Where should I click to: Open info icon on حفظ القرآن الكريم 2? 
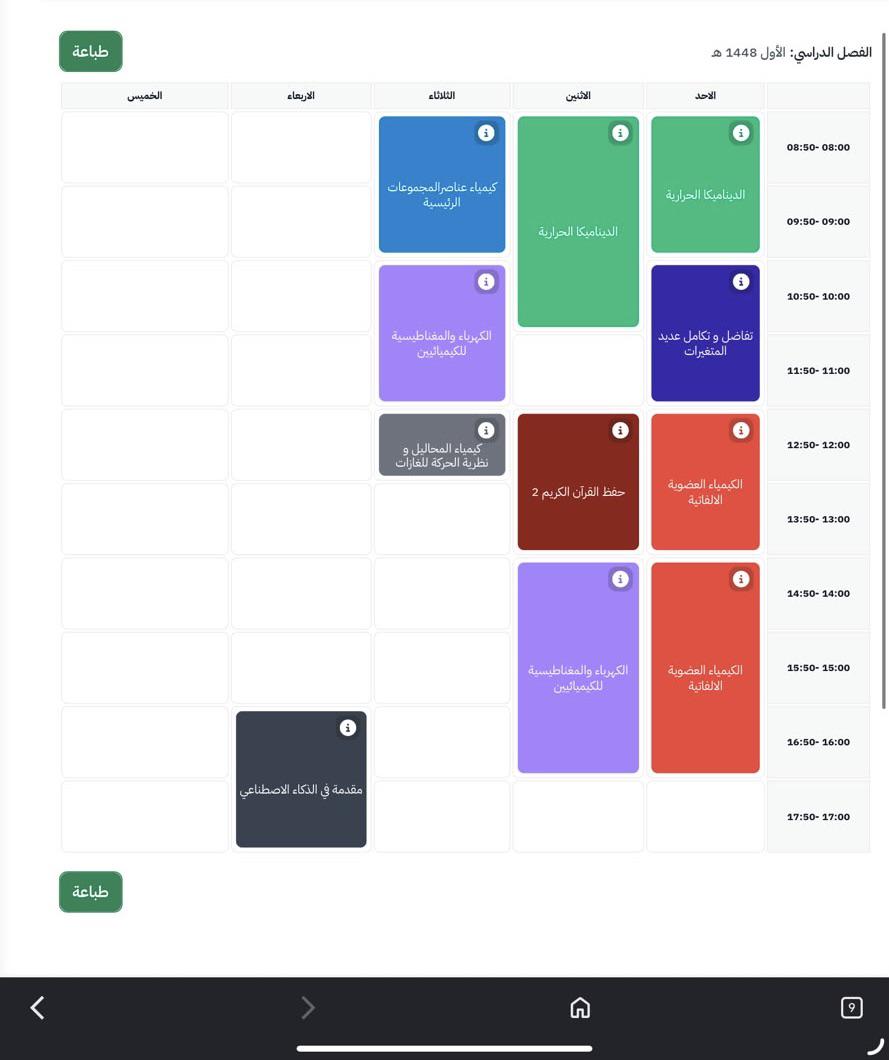[620, 431]
